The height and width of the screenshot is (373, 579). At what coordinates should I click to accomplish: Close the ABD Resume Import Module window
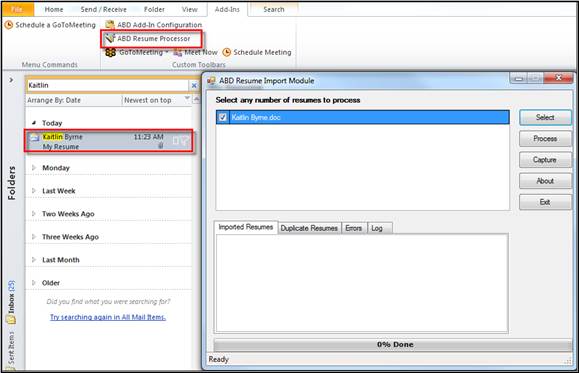tap(558, 78)
